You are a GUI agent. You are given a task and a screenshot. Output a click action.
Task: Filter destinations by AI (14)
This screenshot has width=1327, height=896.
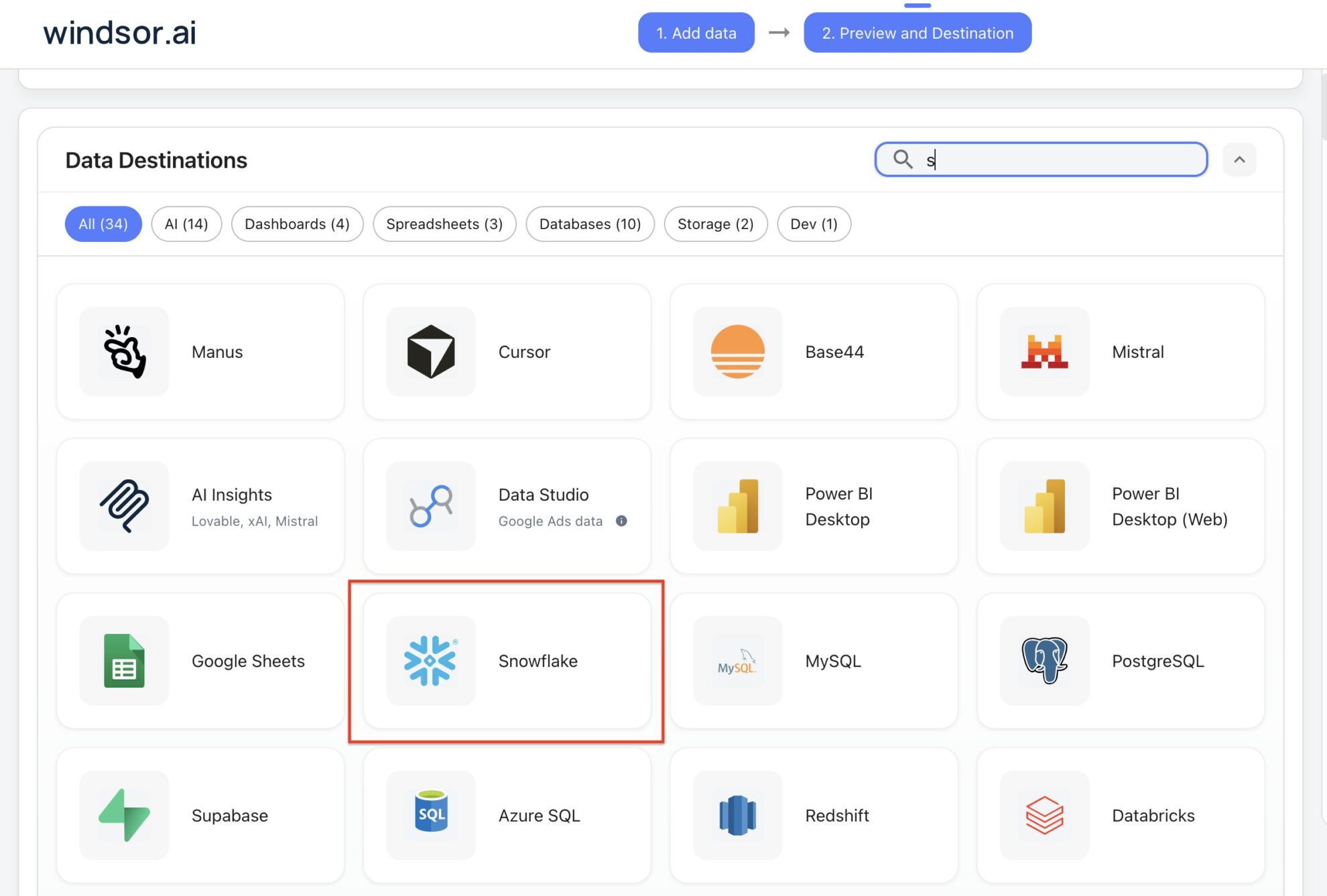pos(186,224)
